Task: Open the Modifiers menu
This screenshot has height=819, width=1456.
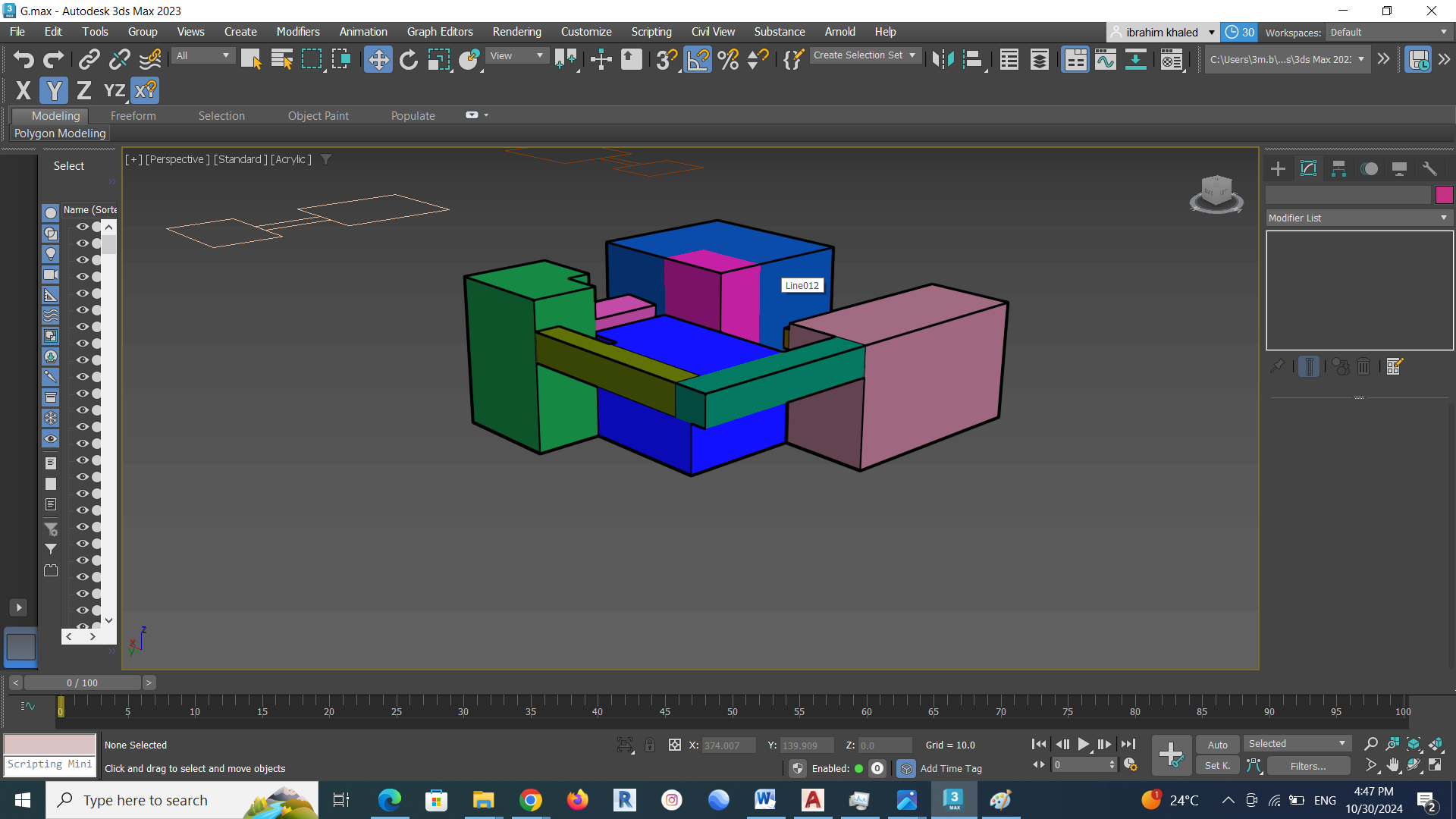Action: 298,31
